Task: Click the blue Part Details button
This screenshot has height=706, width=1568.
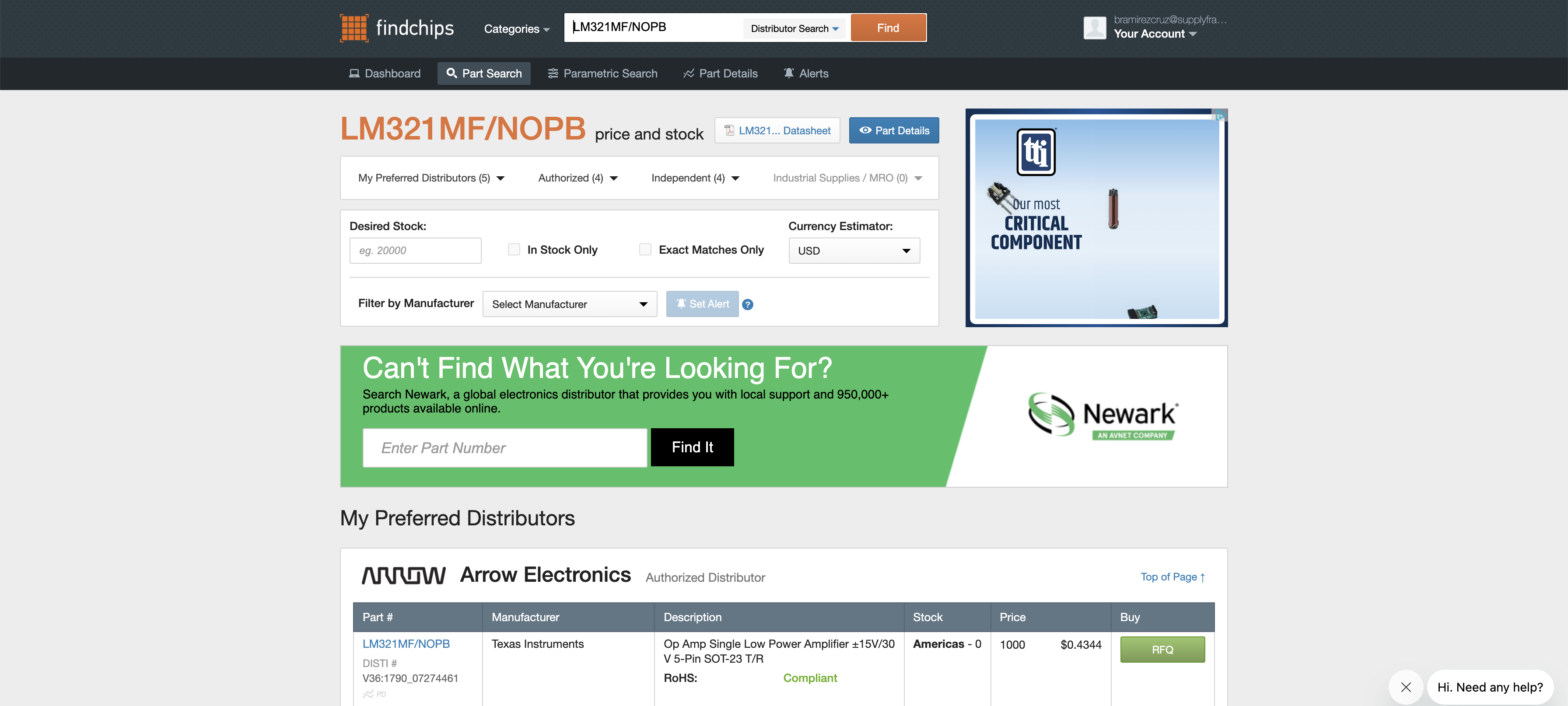Action: coord(893,130)
